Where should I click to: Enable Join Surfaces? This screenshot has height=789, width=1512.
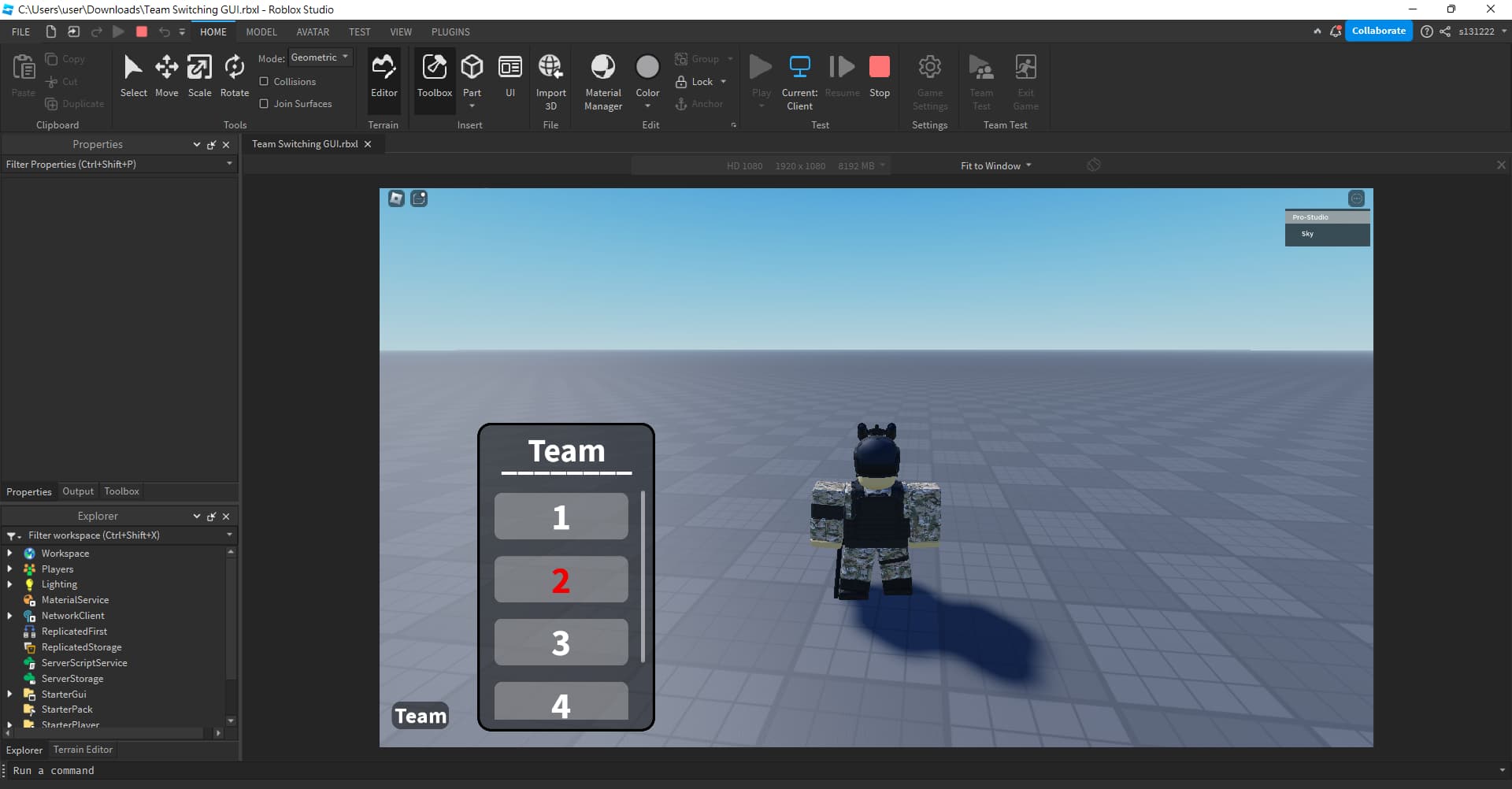tap(265, 103)
